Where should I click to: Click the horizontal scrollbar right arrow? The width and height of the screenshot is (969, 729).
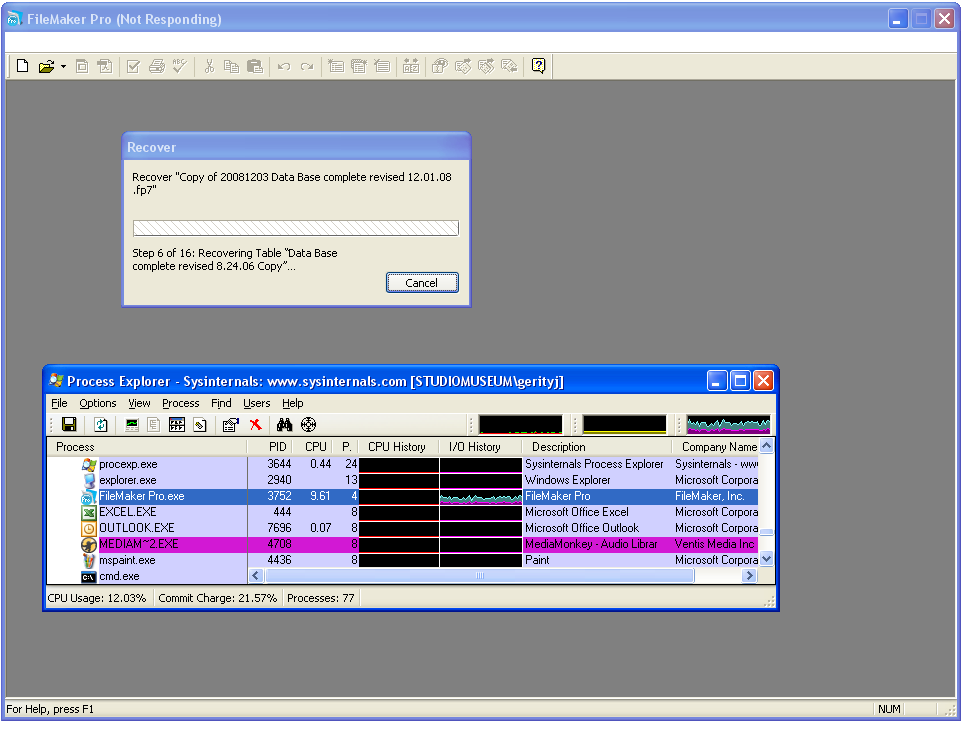pos(749,576)
